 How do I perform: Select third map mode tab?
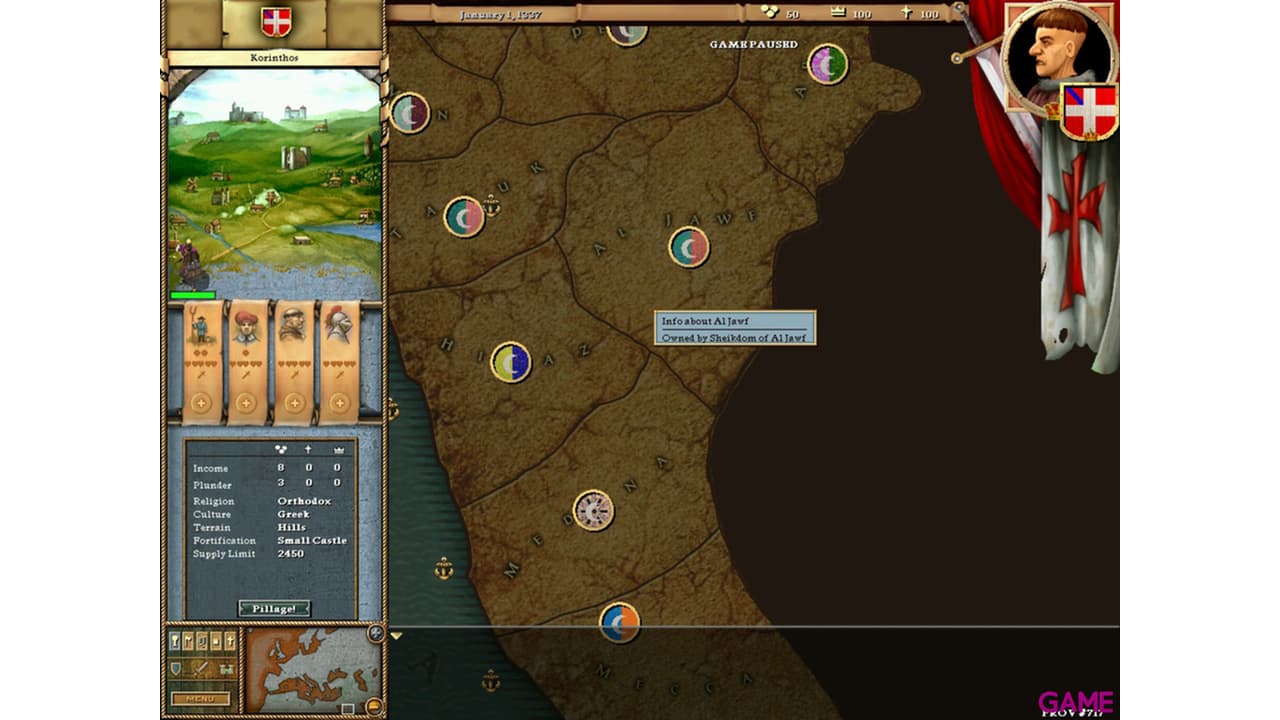pyautogui.click(x=203, y=641)
